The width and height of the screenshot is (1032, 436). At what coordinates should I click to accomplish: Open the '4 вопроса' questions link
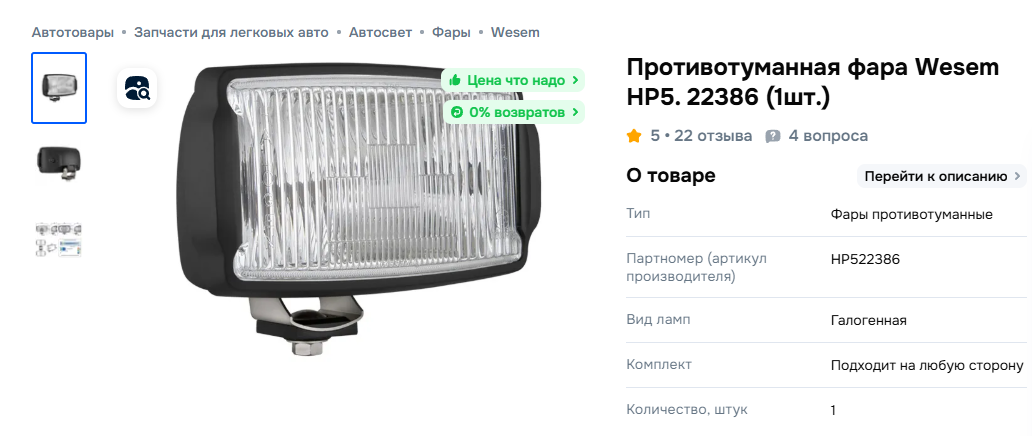click(x=828, y=136)
